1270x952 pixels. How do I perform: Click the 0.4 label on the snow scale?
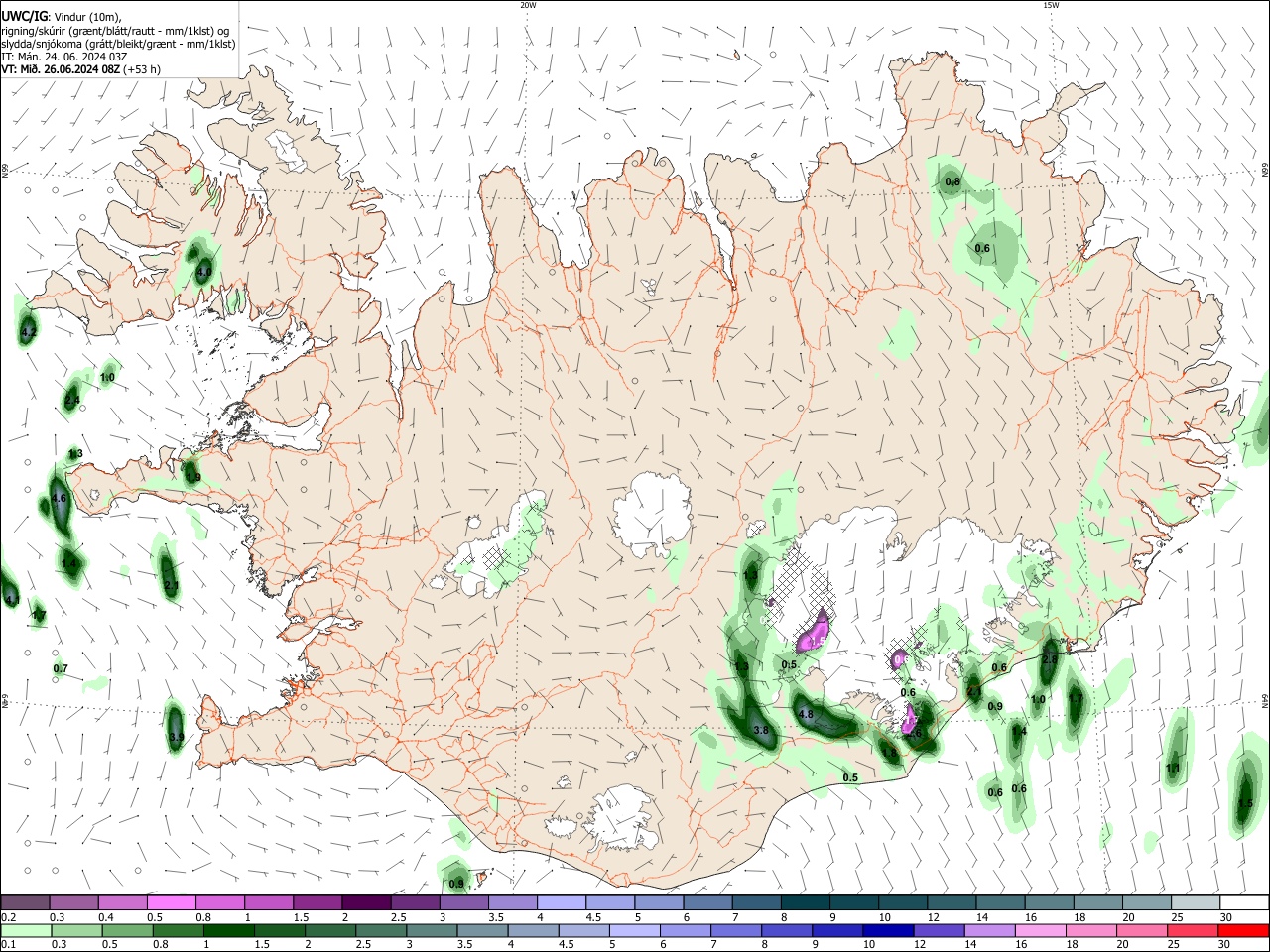tap(105, 917)
